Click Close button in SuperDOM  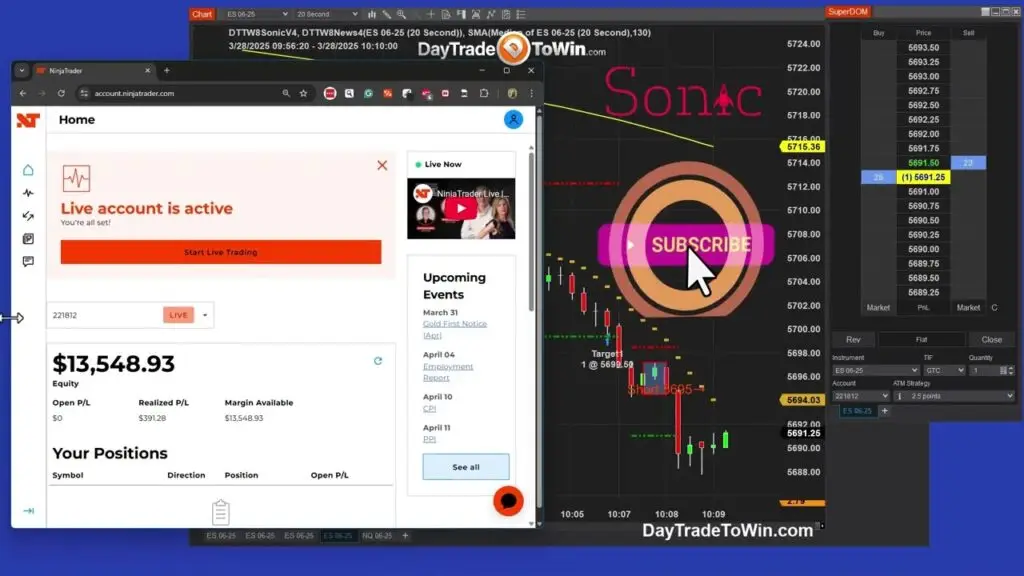(991, 340)
